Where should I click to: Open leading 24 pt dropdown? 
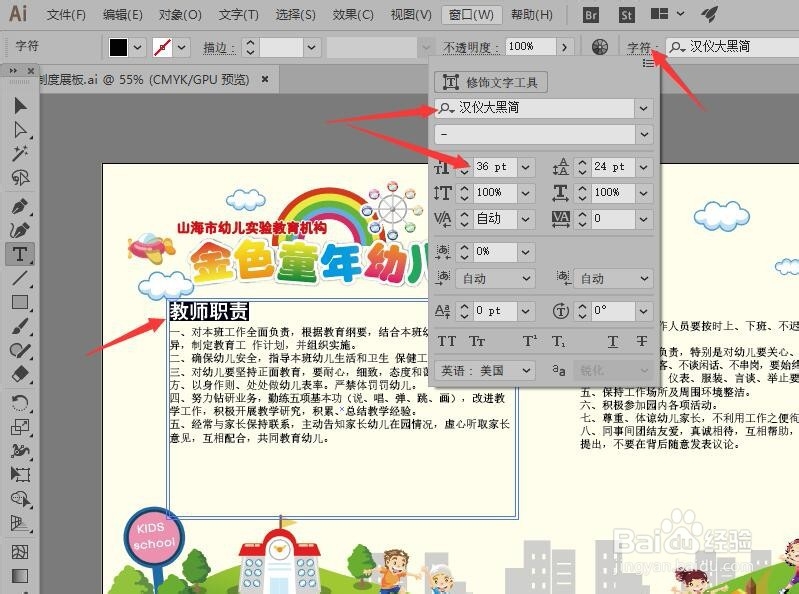click(644, 167)
